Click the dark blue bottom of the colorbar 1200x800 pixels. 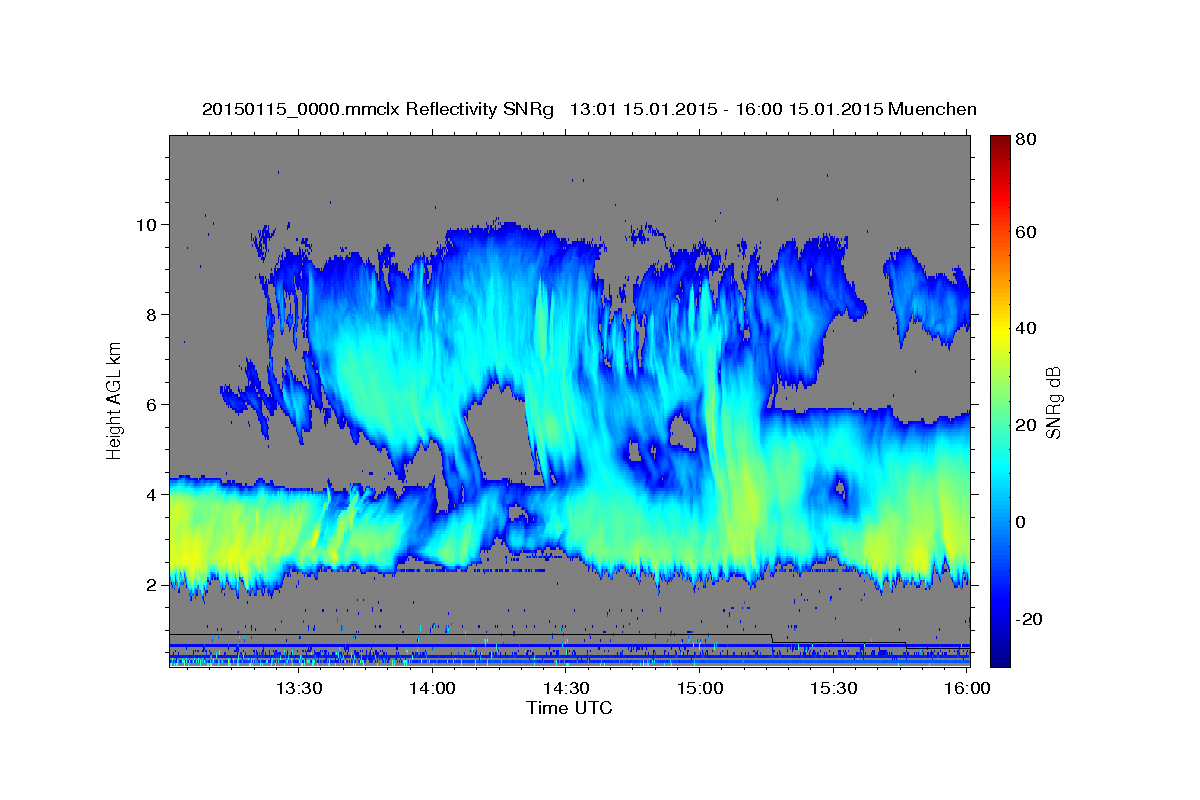coord(1000,658)
